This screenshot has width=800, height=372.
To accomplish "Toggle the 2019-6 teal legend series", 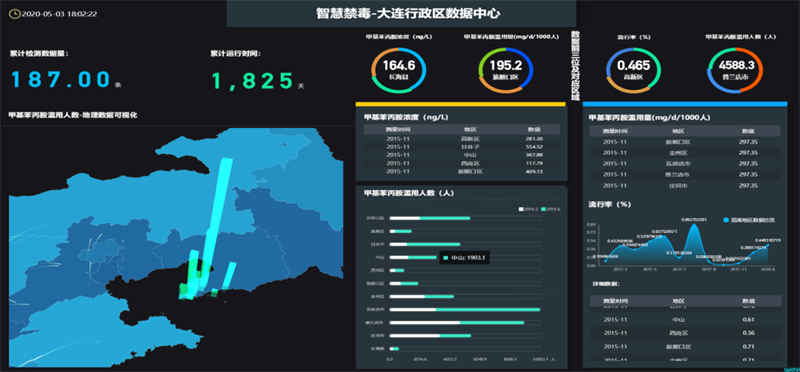I will 551,209.
